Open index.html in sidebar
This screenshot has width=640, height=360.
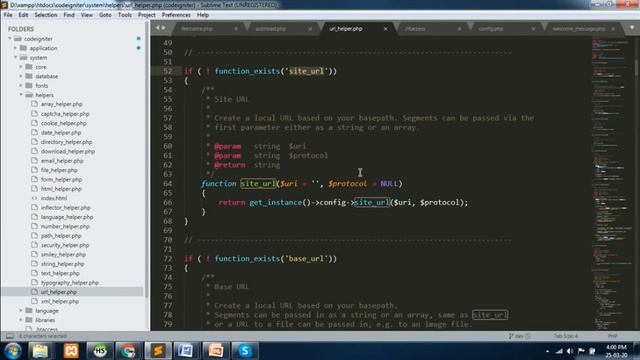[54, 198]
